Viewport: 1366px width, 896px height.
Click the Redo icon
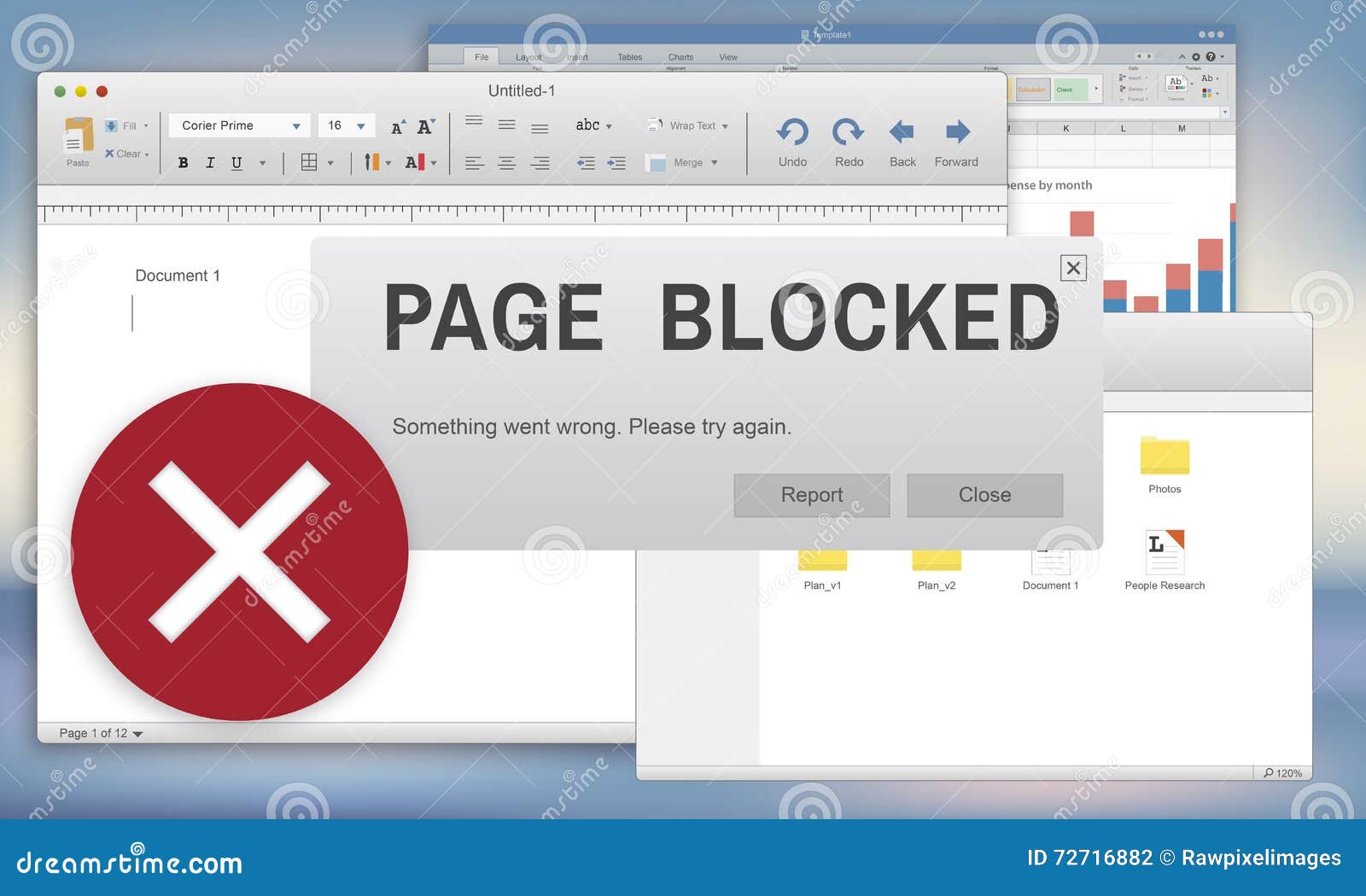point(847,132)
